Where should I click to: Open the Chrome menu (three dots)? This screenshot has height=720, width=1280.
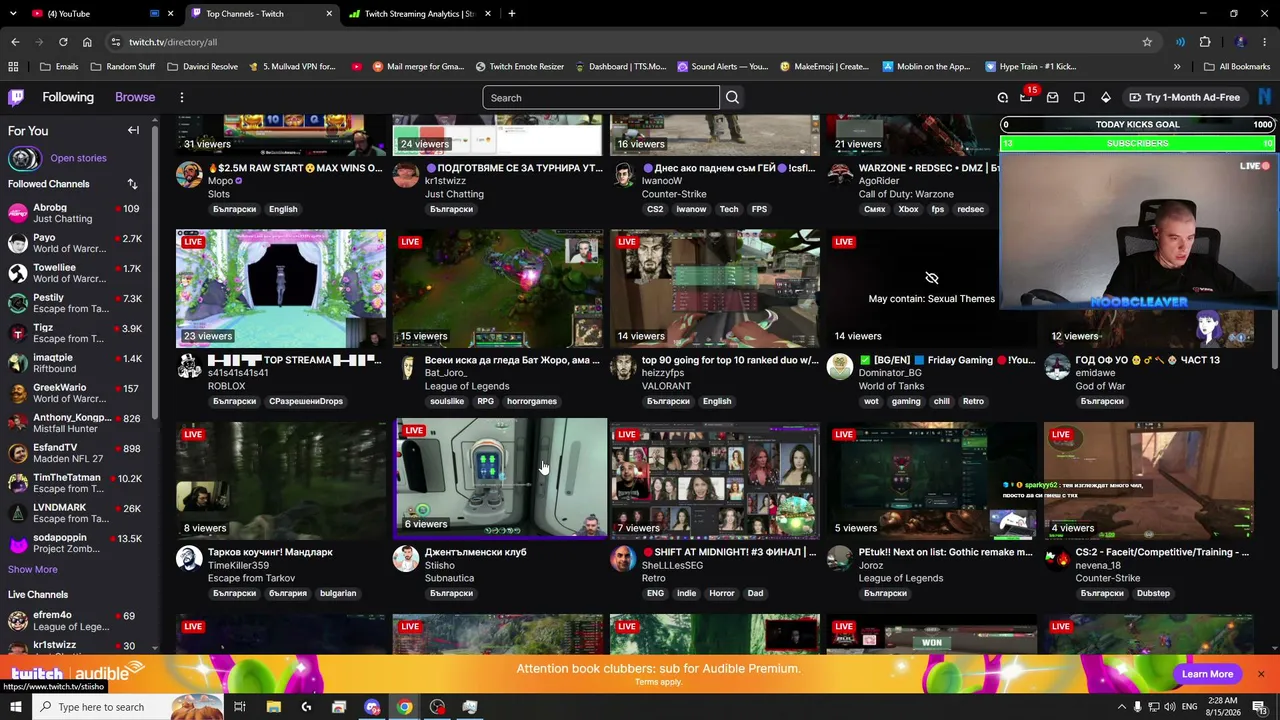1265,42
